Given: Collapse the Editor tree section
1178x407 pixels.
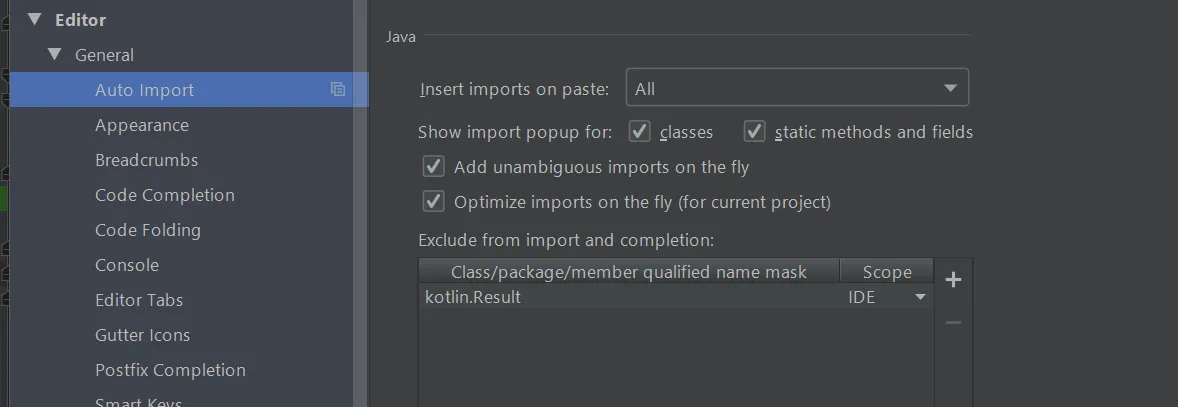Looking at the screenshot, I should (35, 20).
